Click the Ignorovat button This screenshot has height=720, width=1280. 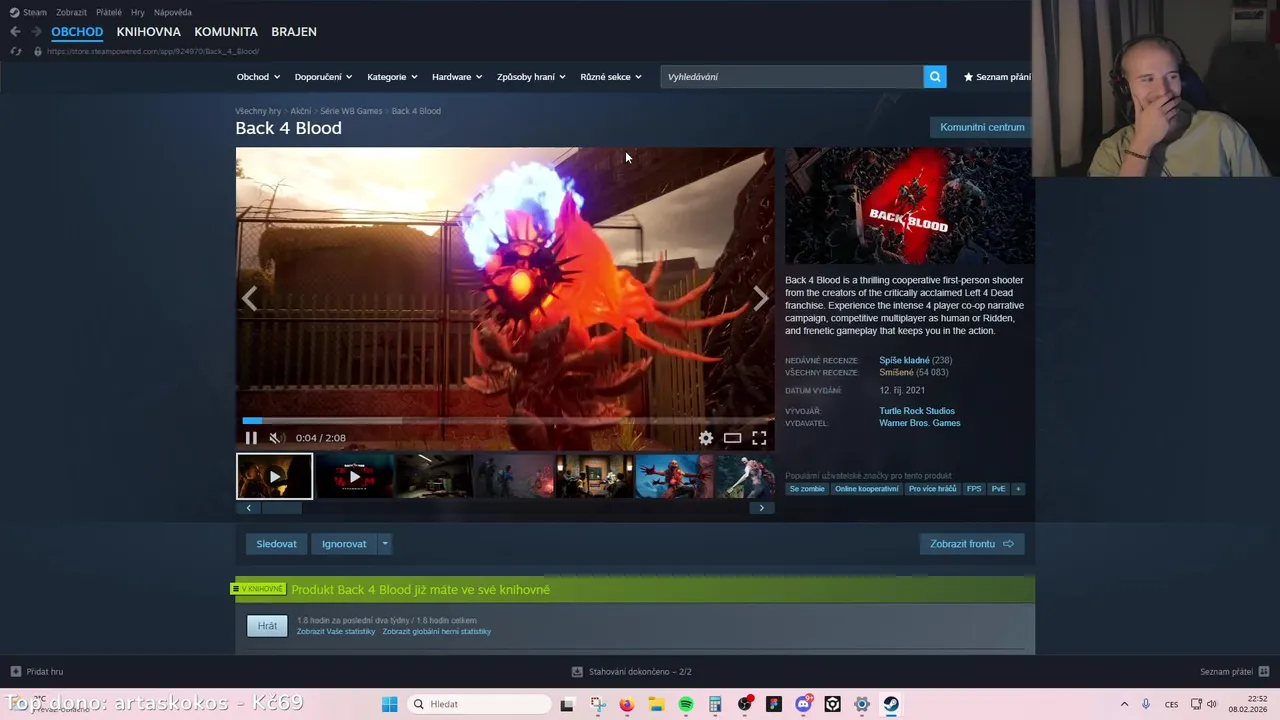(x=344, y=544)
